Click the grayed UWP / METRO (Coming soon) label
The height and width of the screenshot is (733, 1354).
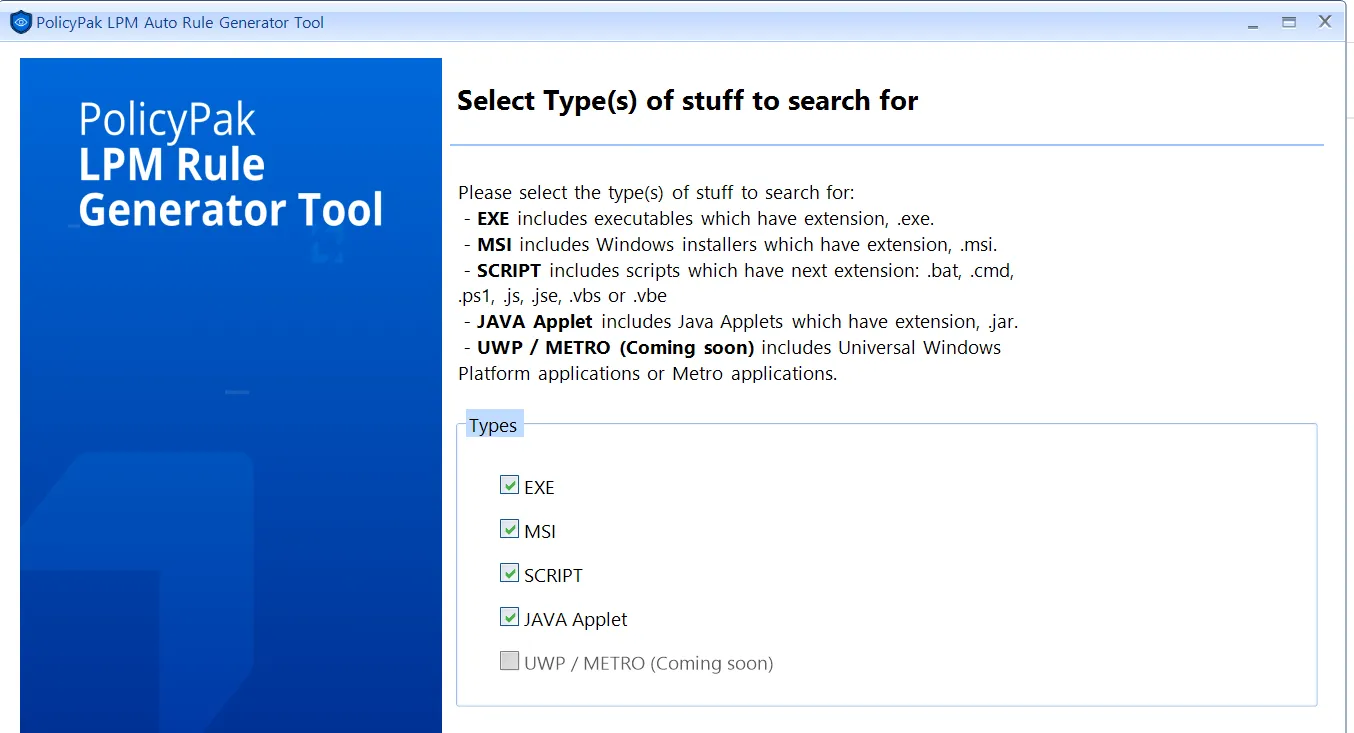pyautogui.click(x=648, y=663)
